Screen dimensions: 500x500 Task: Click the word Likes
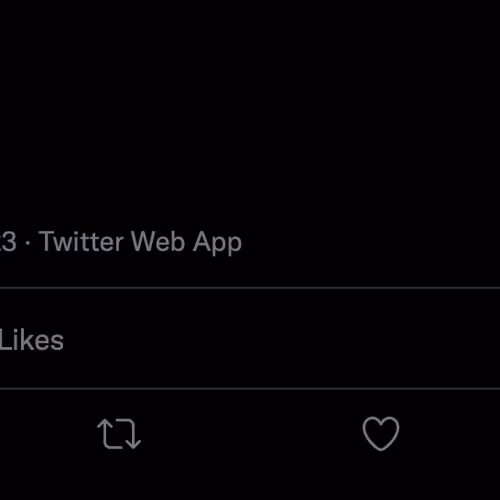(x=31, y=340)
